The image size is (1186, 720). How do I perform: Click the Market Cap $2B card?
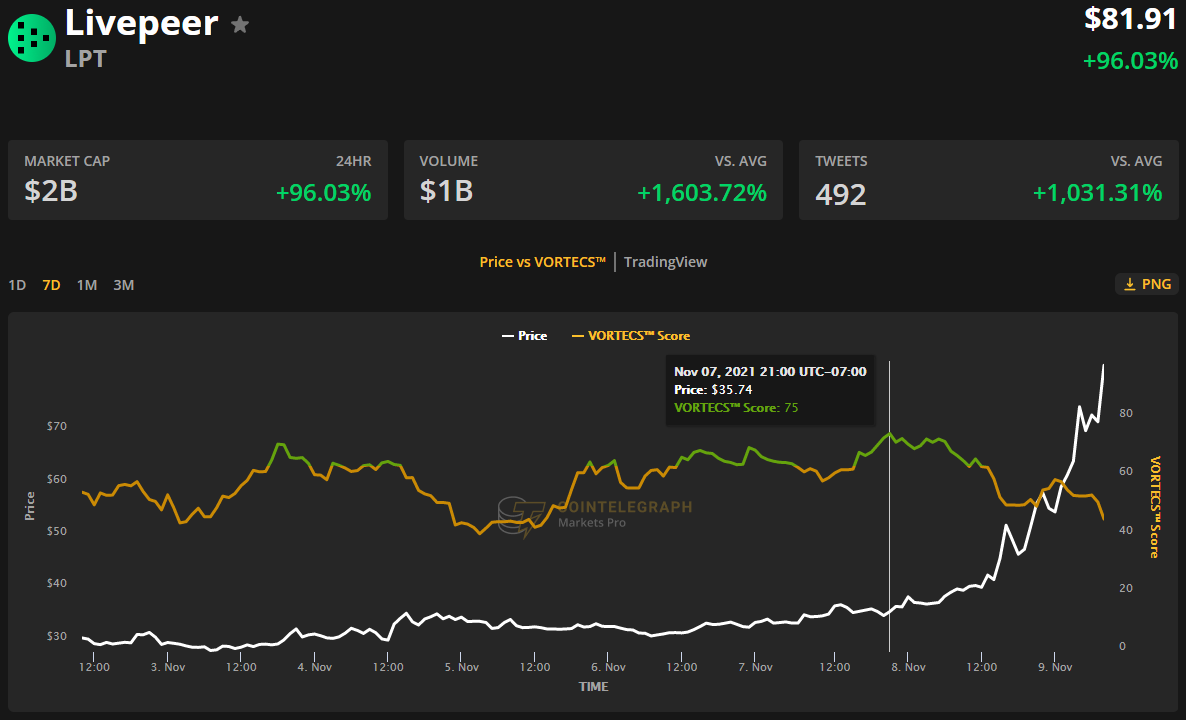[x=198, y=180]
